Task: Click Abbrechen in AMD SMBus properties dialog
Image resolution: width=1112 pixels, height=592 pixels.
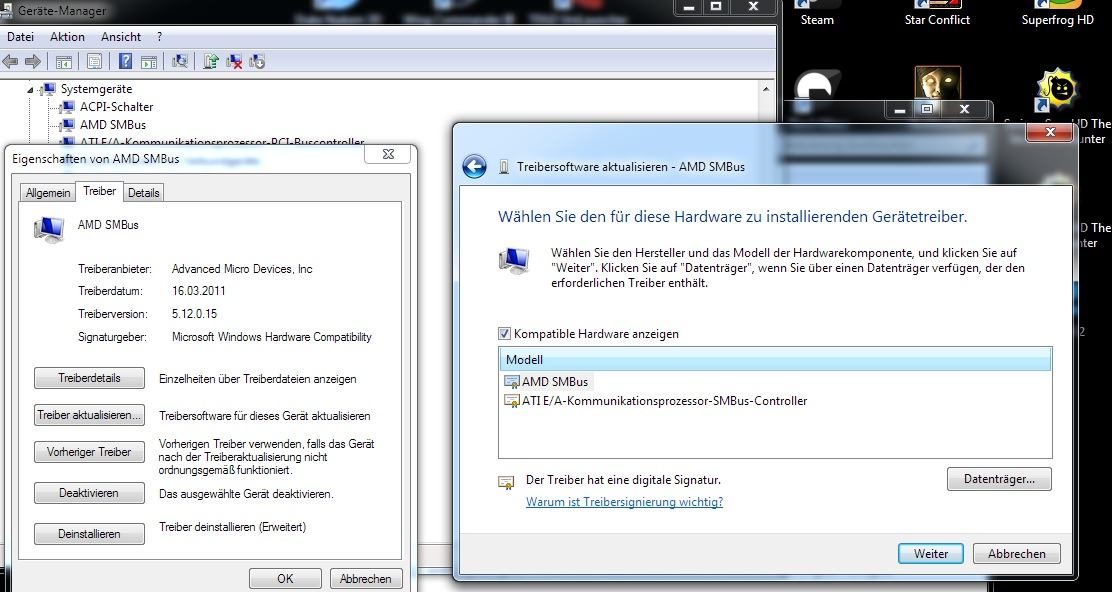Action: point(366,579)
